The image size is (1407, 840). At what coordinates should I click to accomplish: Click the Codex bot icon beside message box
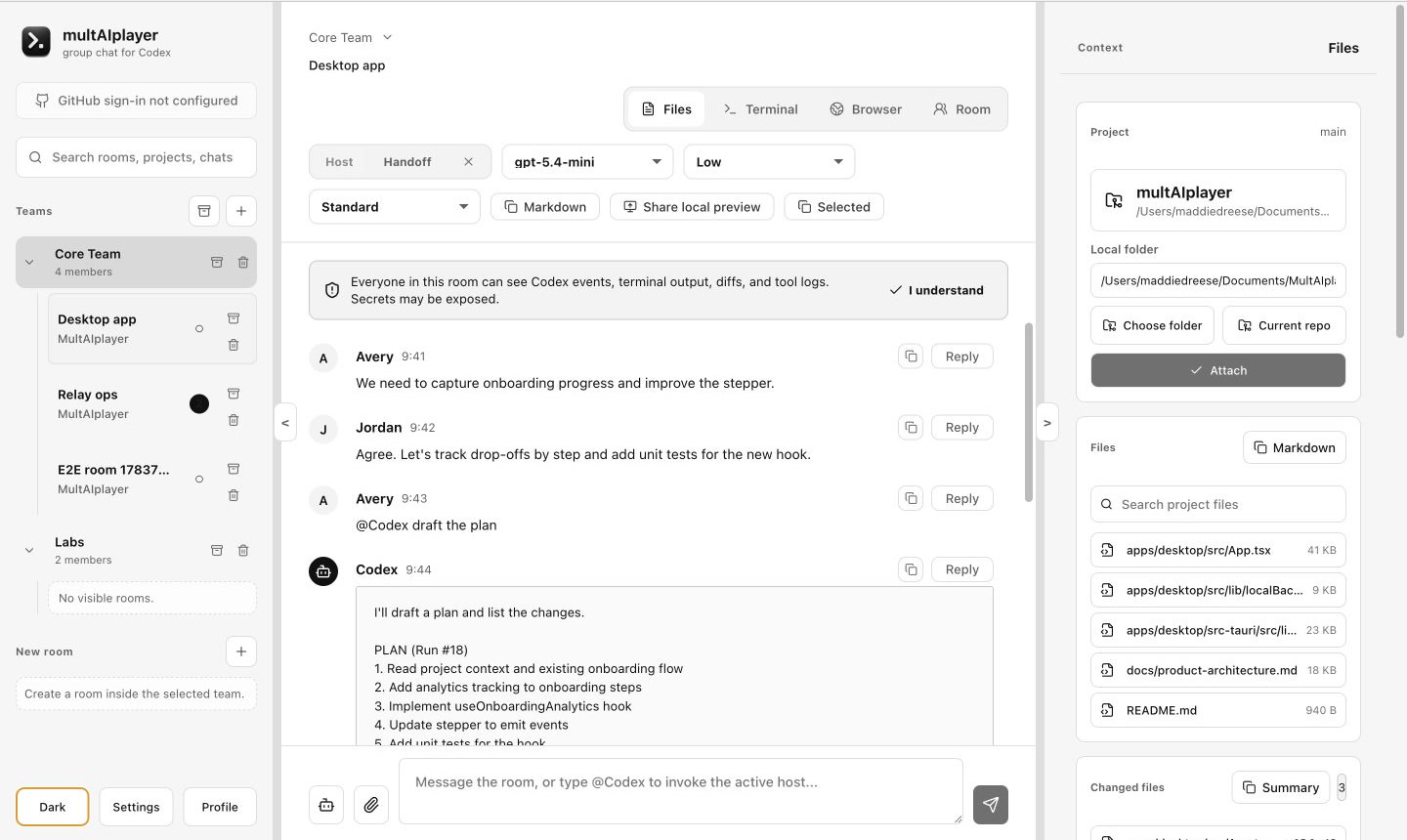coord(326,805)
